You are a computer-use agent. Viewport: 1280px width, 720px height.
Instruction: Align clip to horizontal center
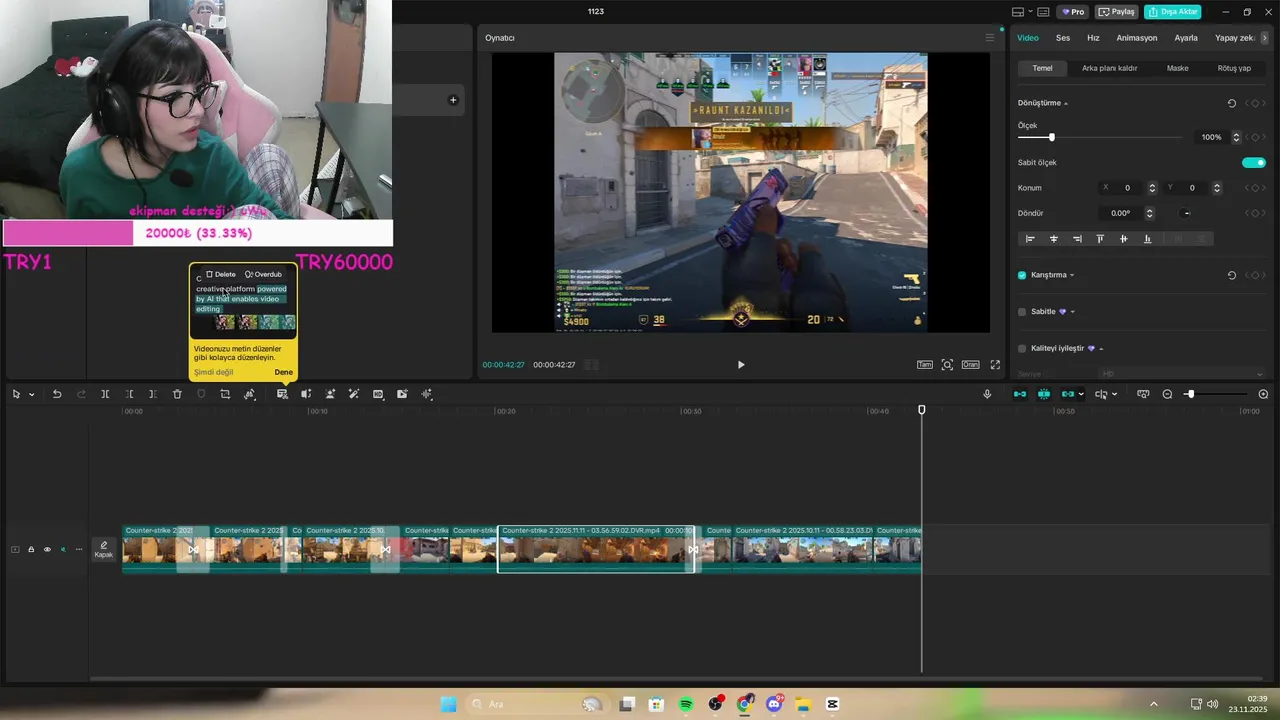[1054, 239]
